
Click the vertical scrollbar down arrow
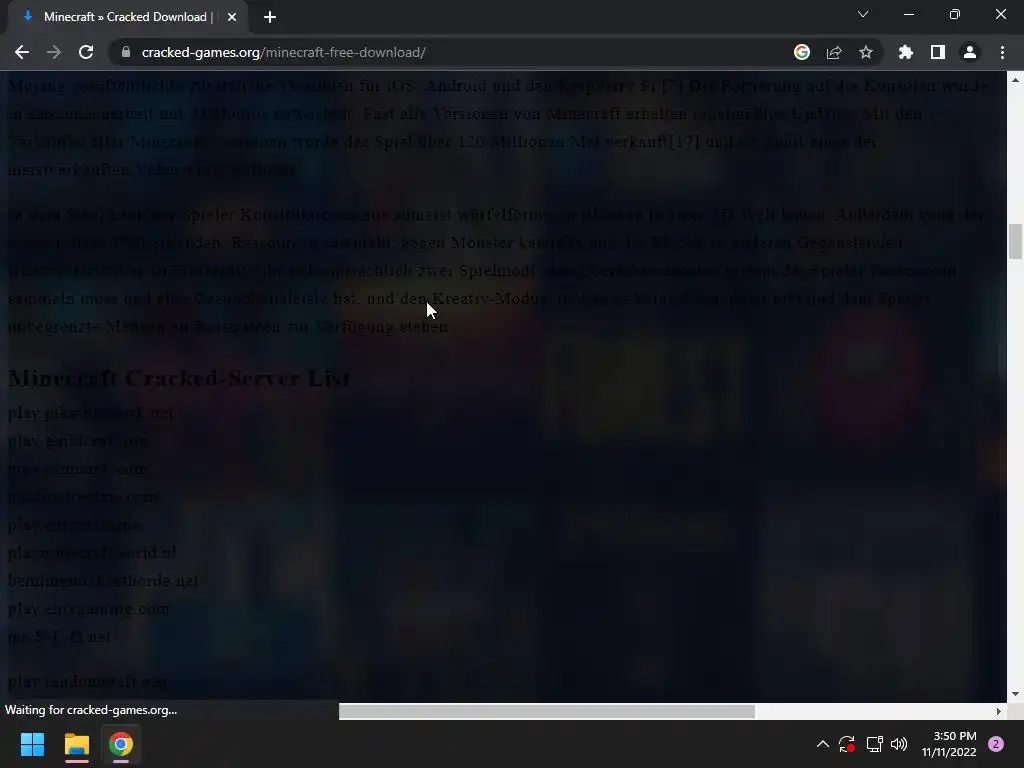(1015, 694)
